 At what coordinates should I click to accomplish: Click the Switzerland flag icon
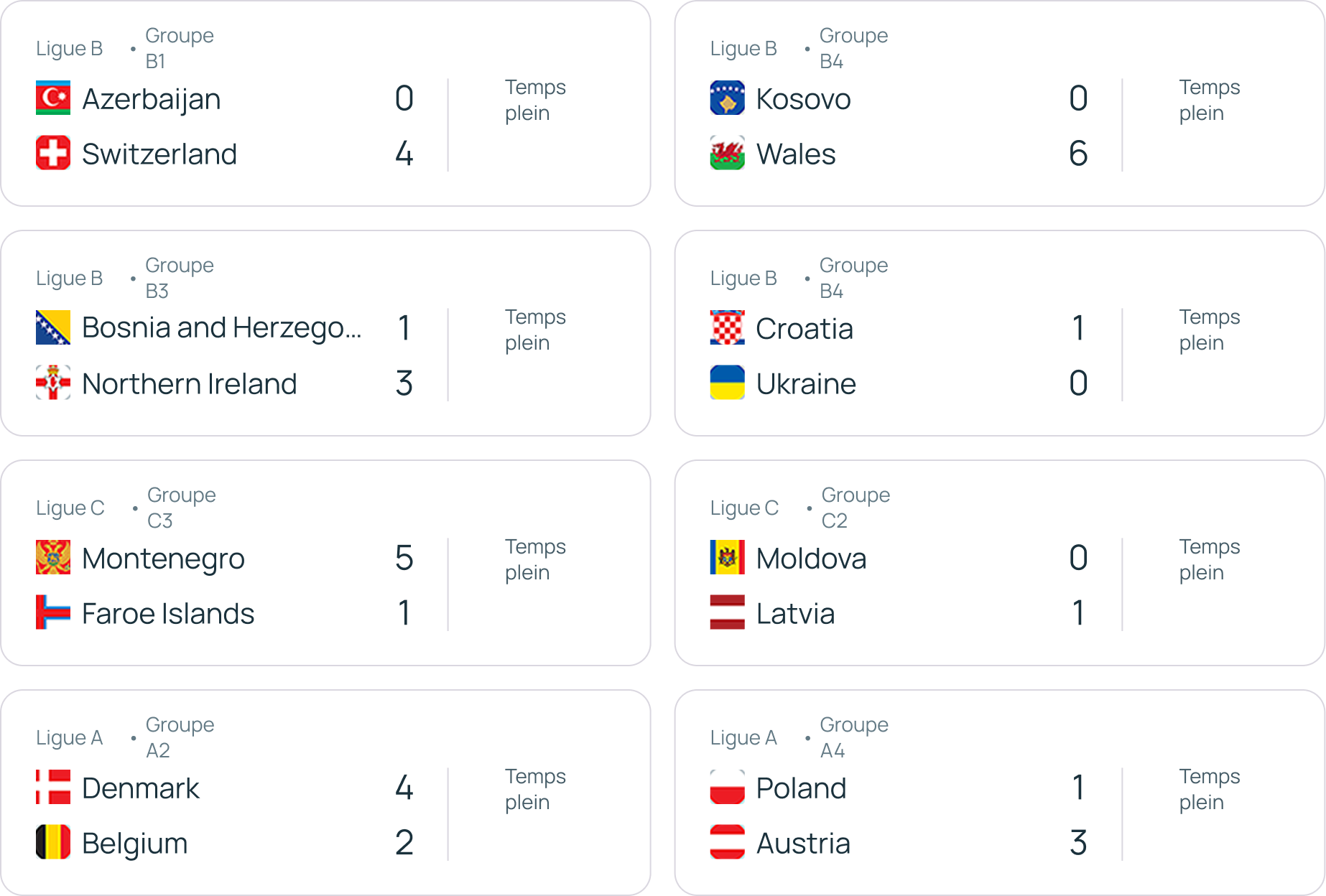tap(53, 153)
